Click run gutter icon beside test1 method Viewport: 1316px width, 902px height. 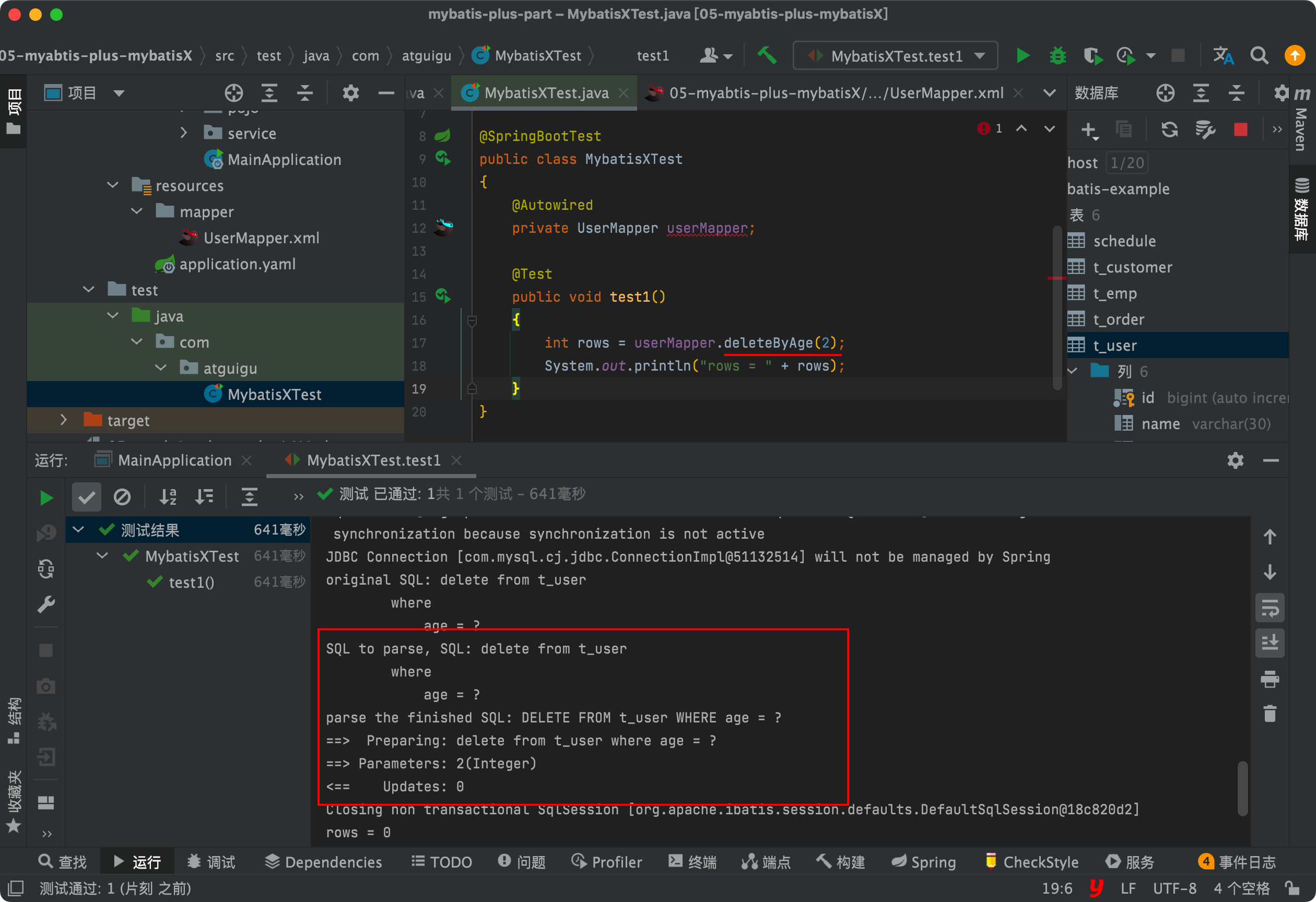pos(443,296)
